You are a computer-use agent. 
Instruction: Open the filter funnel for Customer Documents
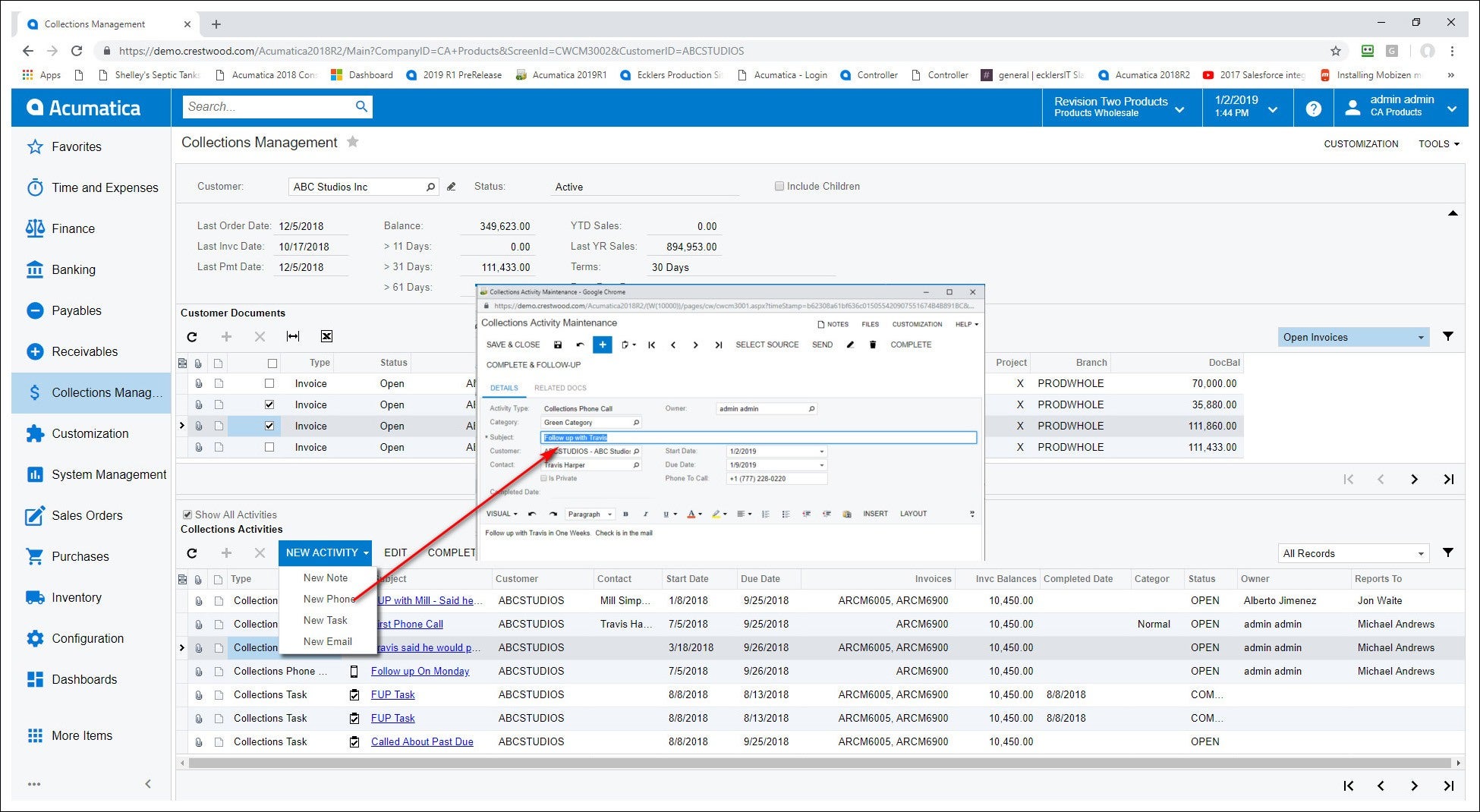(x=1448, y=336)
